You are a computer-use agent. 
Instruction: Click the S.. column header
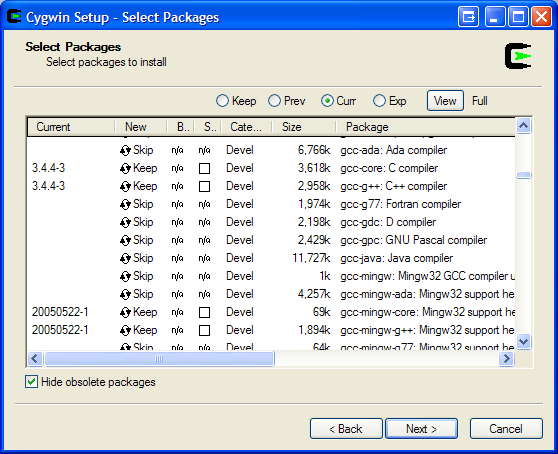(x=208, y=127)
